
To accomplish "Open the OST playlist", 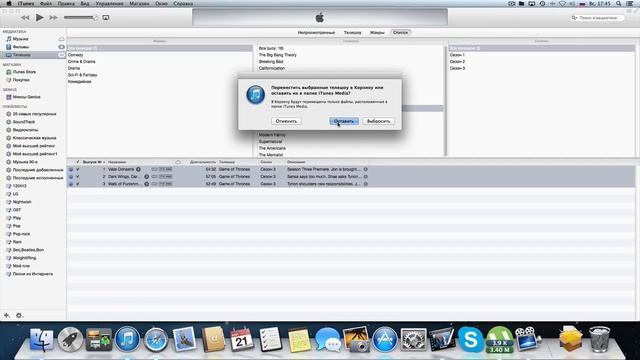I will click(17, 210).
